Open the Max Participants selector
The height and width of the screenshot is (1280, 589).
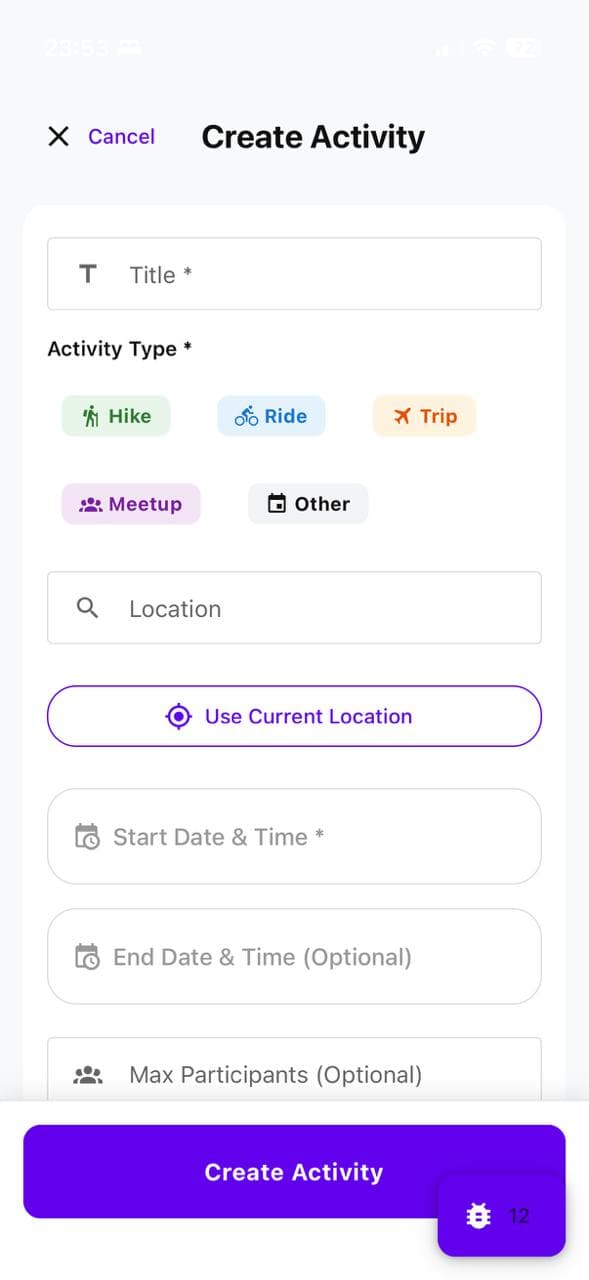tap(294, 1074)
